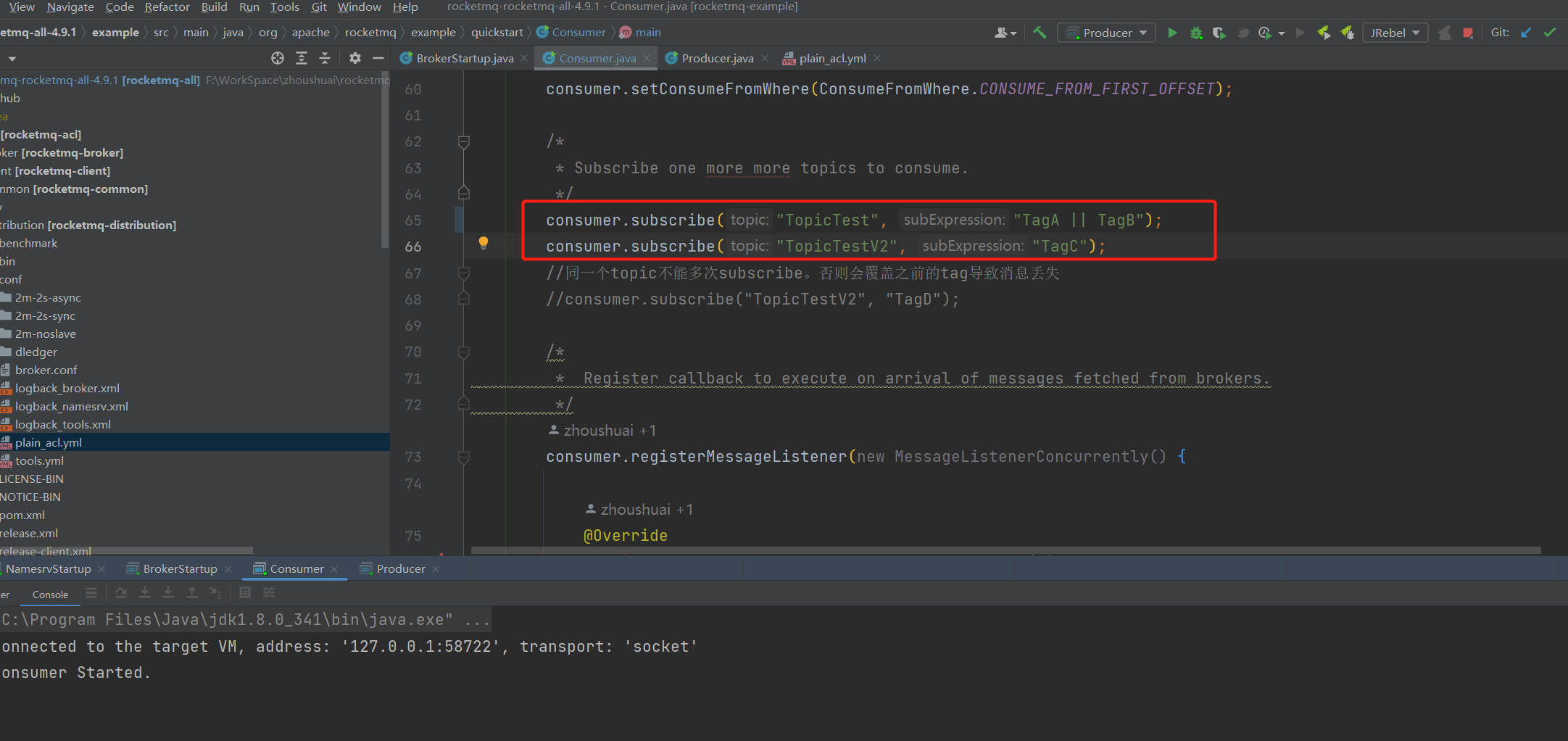1568x741 pixels.
Task: Select broker.conf in project tree
Action: 46,370
